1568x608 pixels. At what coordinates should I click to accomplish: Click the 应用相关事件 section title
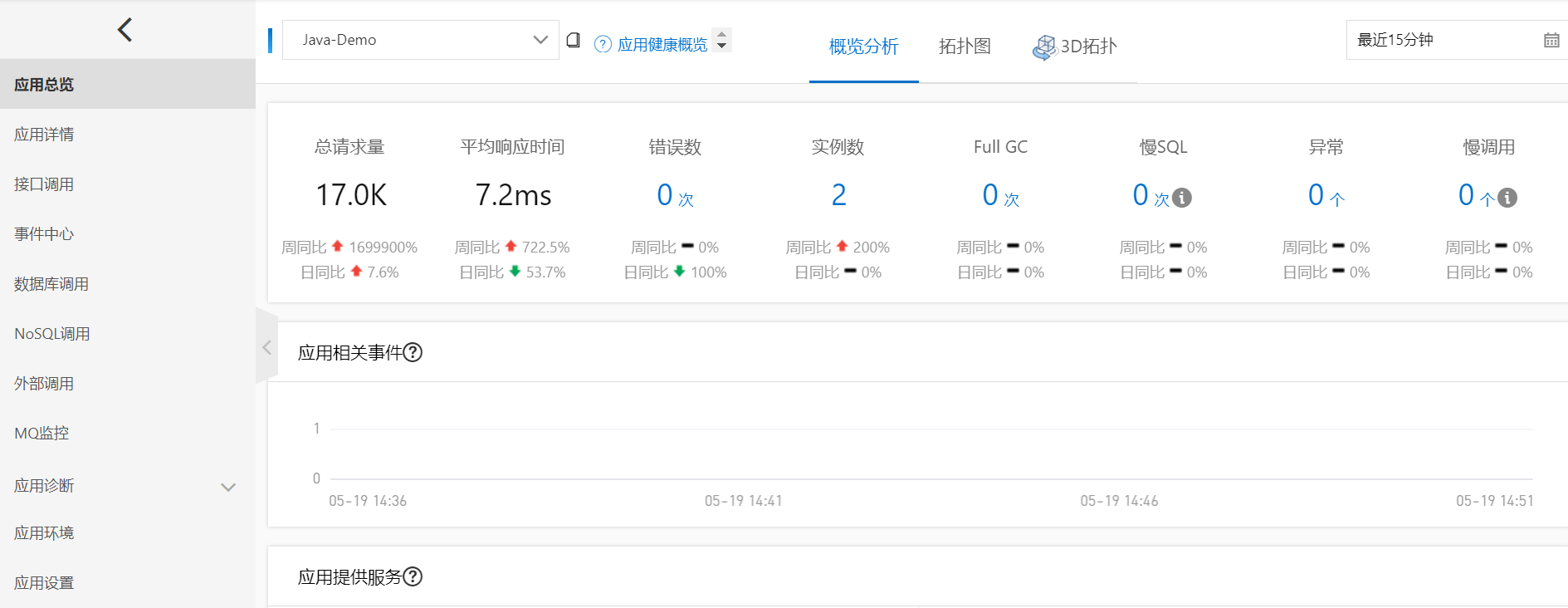tap(349, 352)
